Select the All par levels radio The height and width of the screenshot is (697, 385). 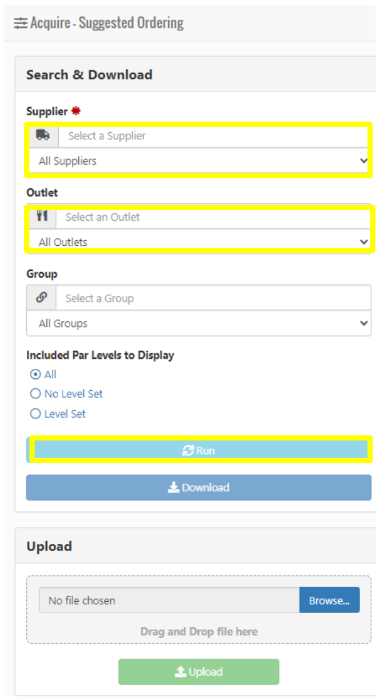pyautogui.click(x=35, y=374)
